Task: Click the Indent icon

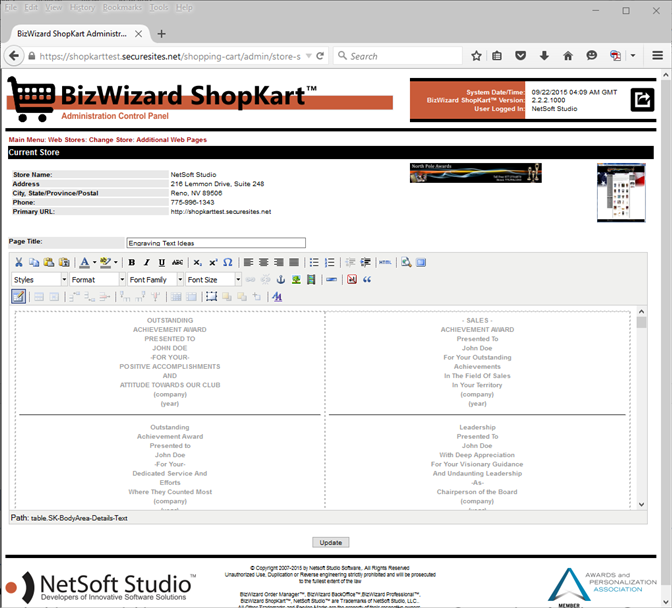Action: [x=366, y=262]
